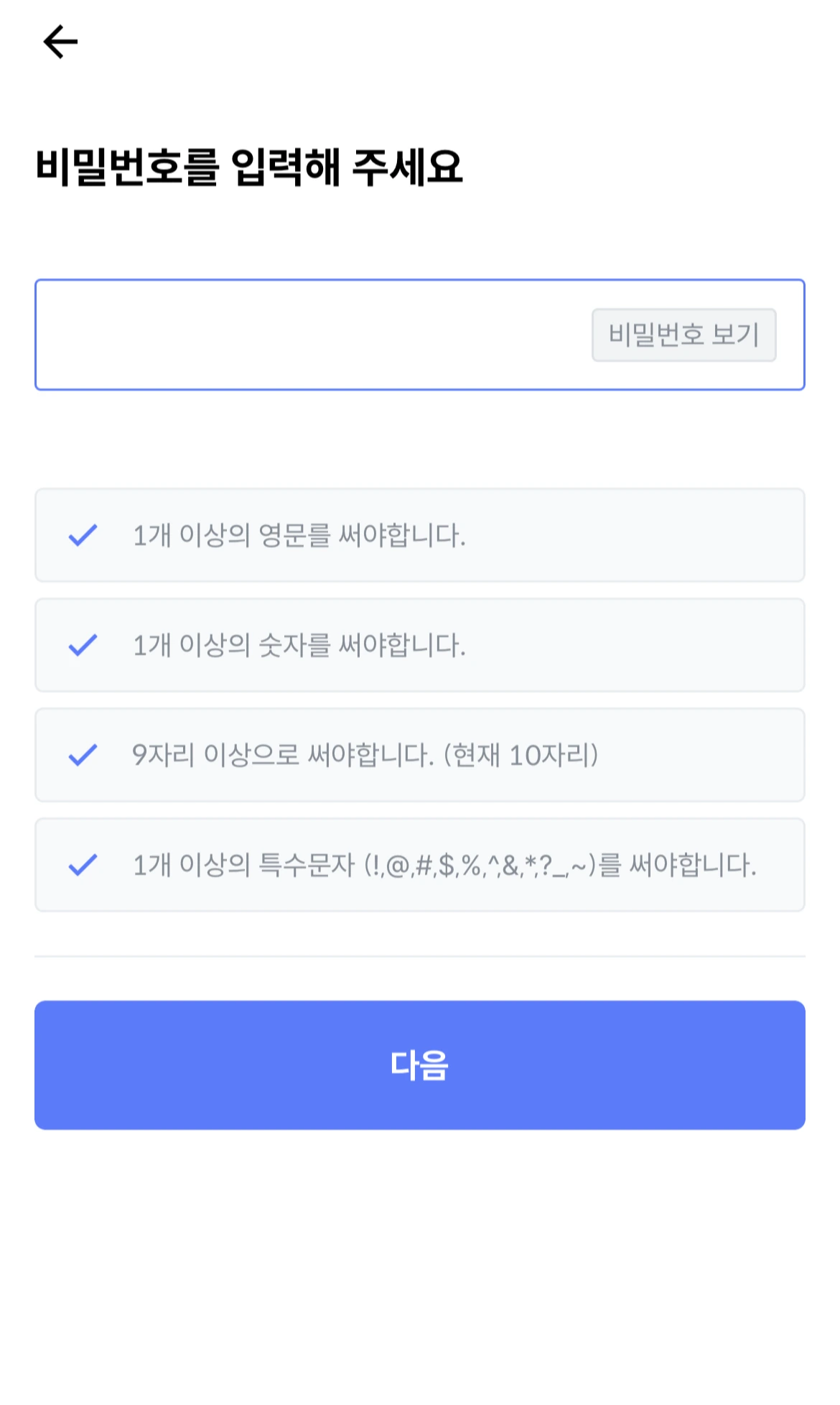Tap the empty right side of 숫자 rule card
840x1405 pixels.
click(x=646, y=645)
